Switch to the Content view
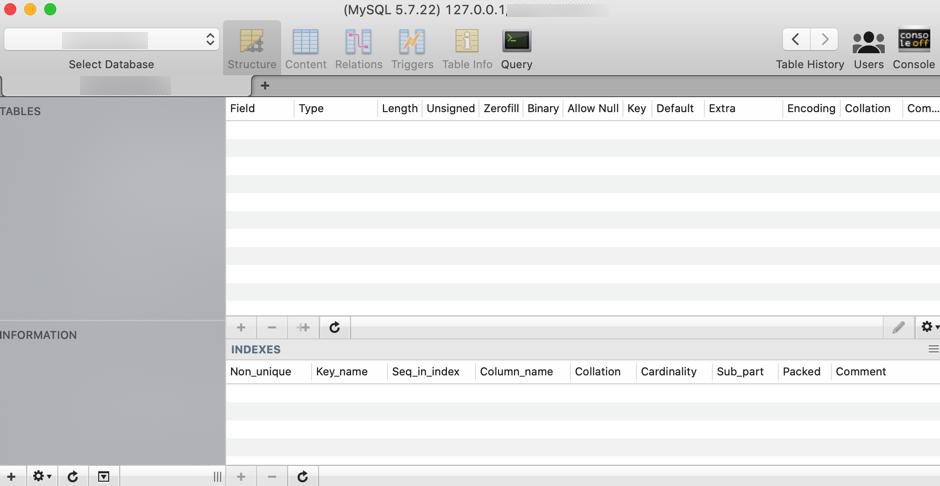Screen dimensions: 940x486 tap(306, 48)
